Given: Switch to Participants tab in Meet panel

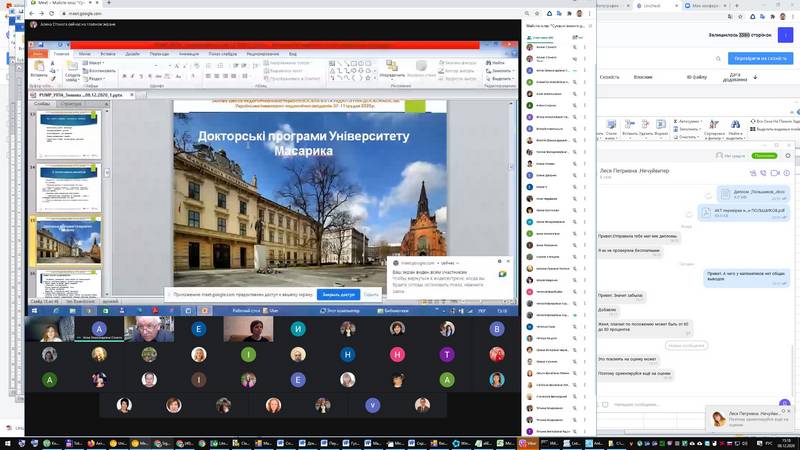Looking at the screenshot, I should (x=541, y=38).
